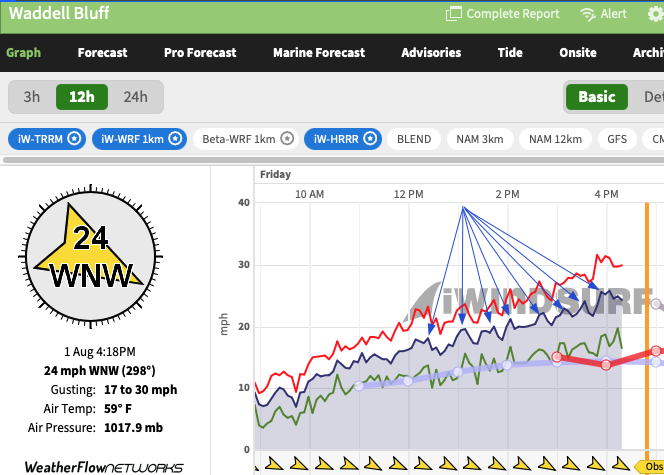Click lavender forecast point near 11 AM

click(x=359, y=386)
